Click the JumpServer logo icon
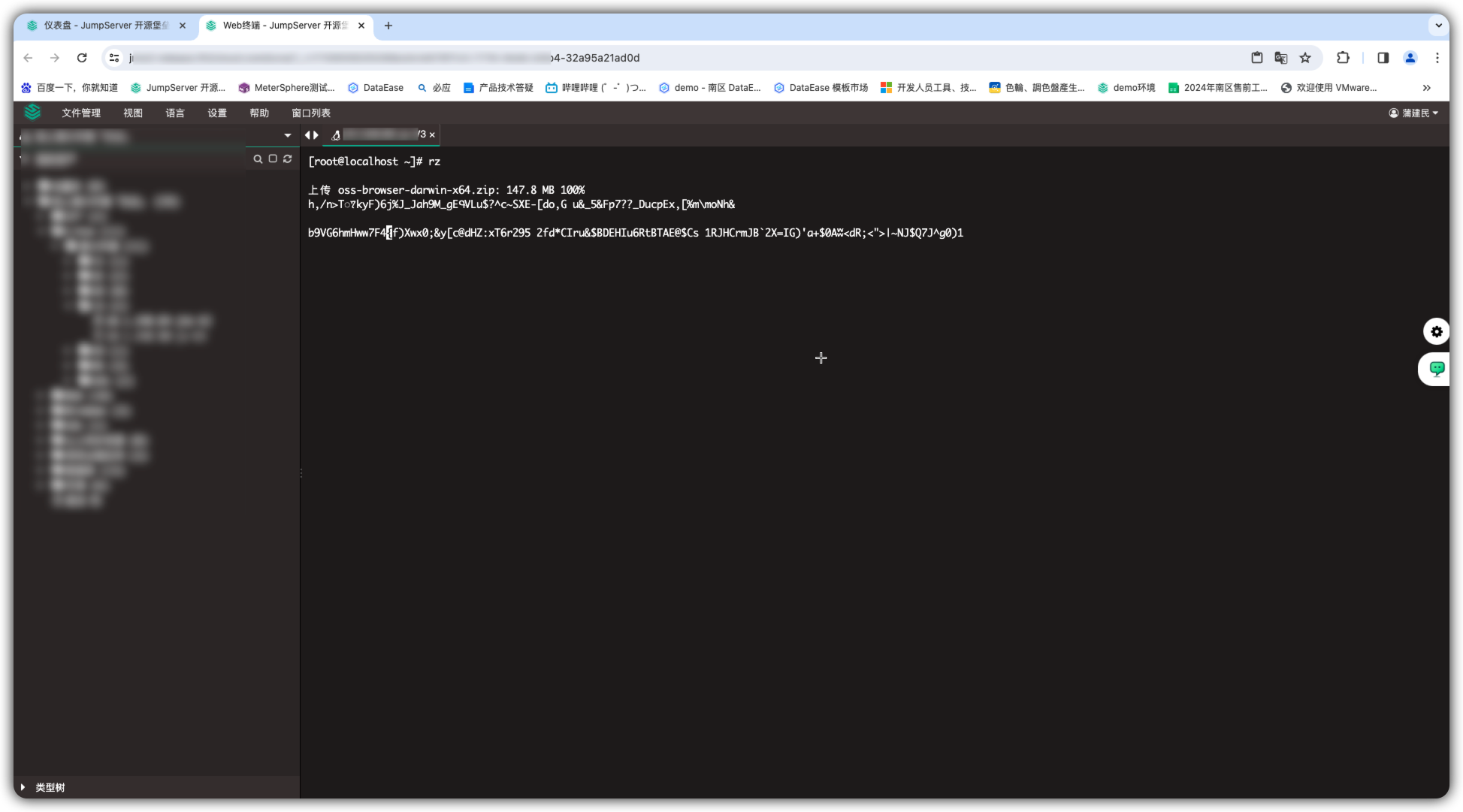Screen dimensions: 1463x812 32,113
